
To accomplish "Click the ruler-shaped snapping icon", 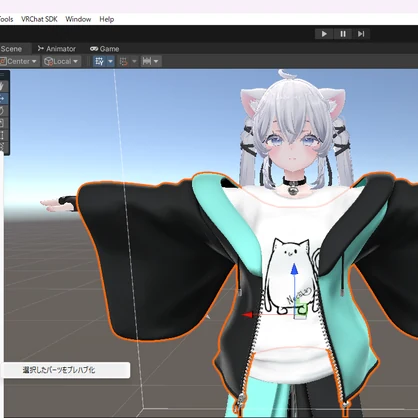I will coord(147,61).
